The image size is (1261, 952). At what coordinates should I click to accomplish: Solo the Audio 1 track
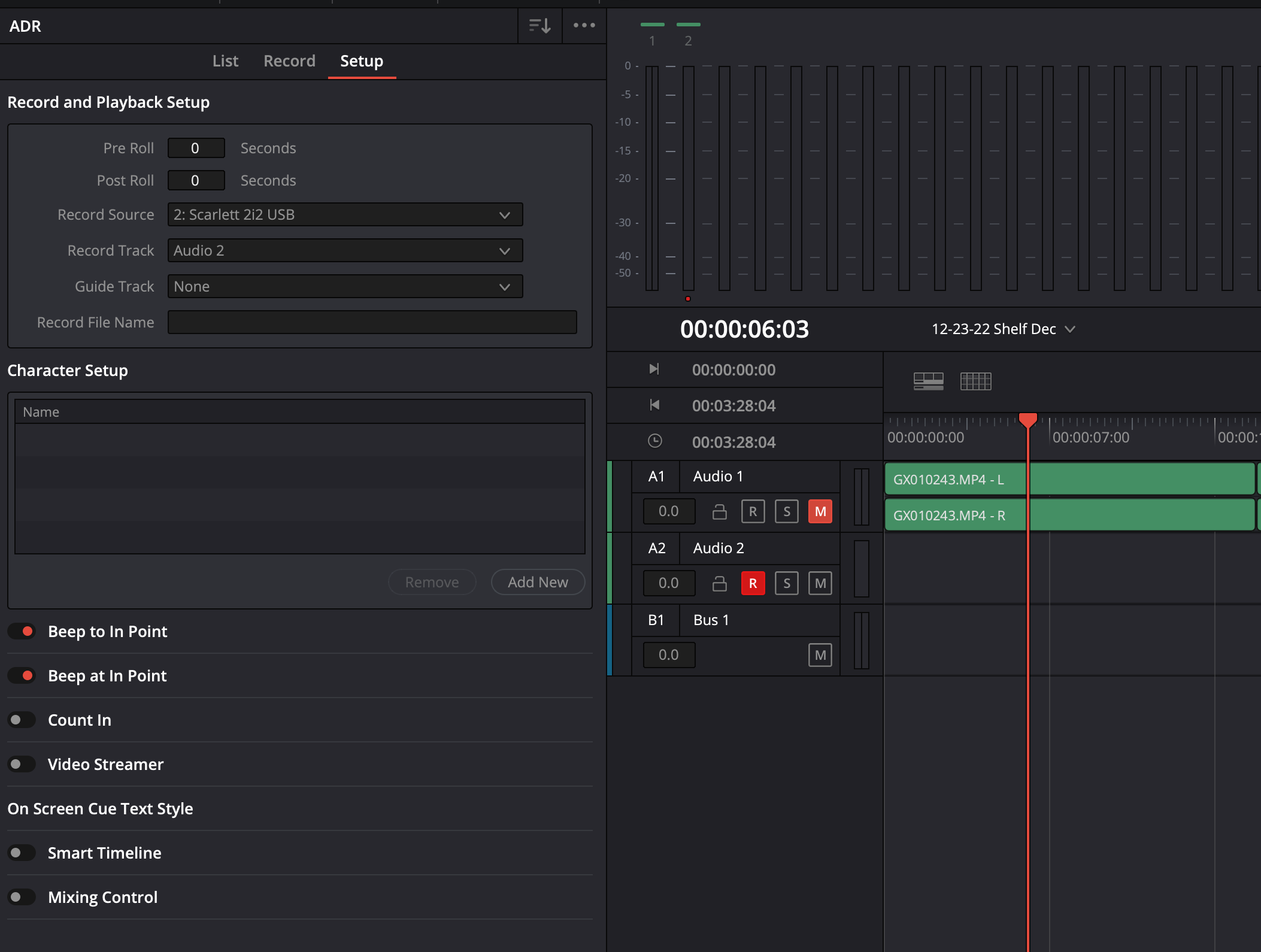pos(786,511)
